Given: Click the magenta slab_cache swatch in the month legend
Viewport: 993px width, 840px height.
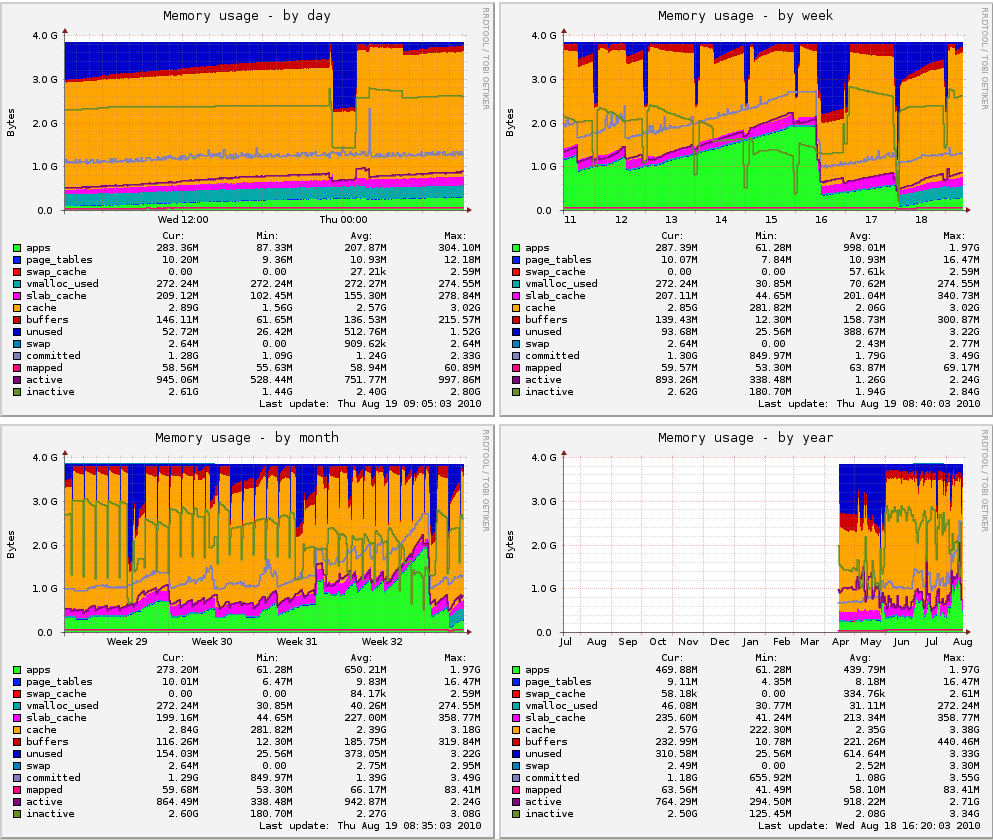Looking at the screenshot, I should tap(17, 718).
